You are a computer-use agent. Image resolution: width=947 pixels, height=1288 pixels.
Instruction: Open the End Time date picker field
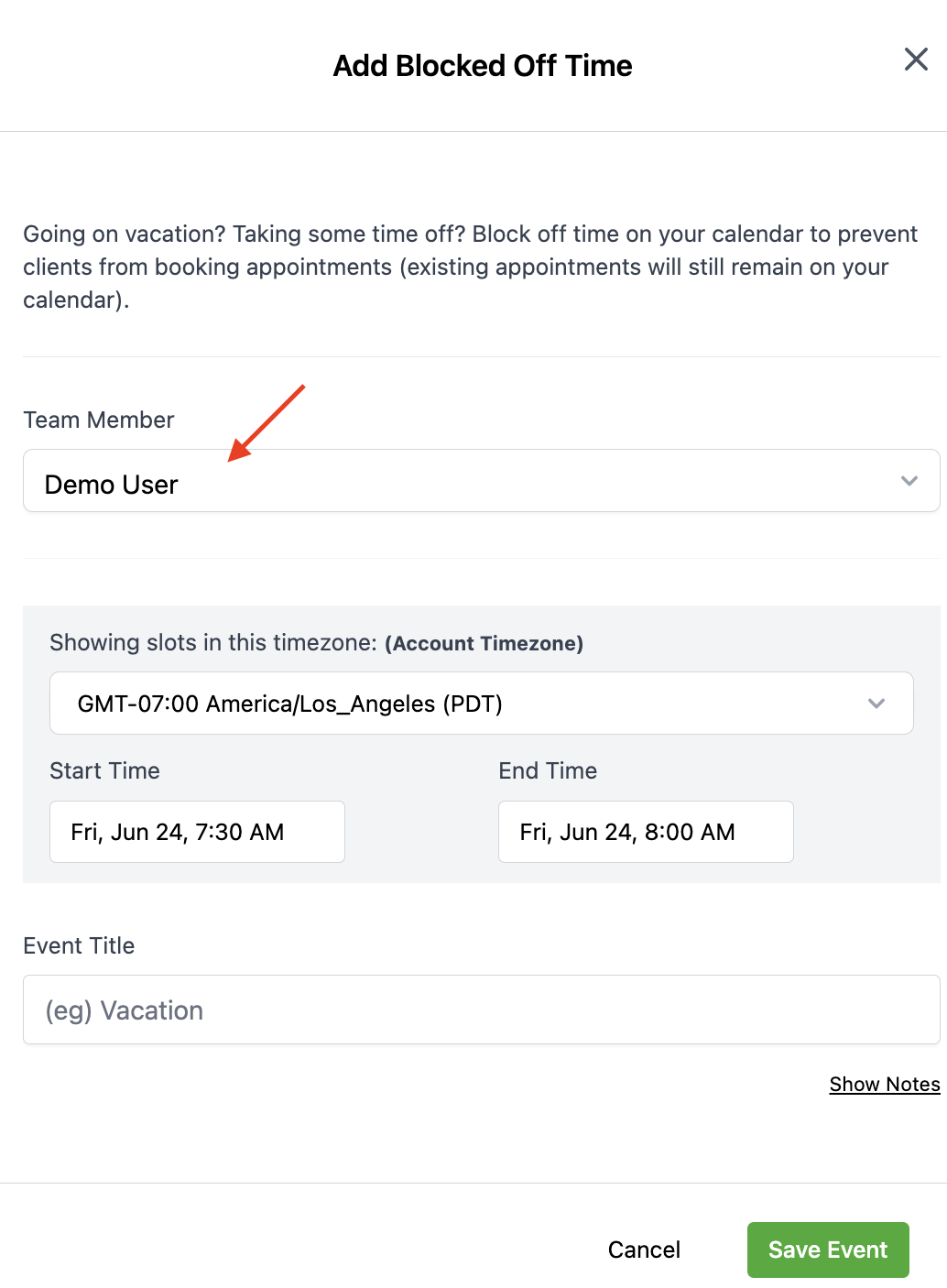646,832
